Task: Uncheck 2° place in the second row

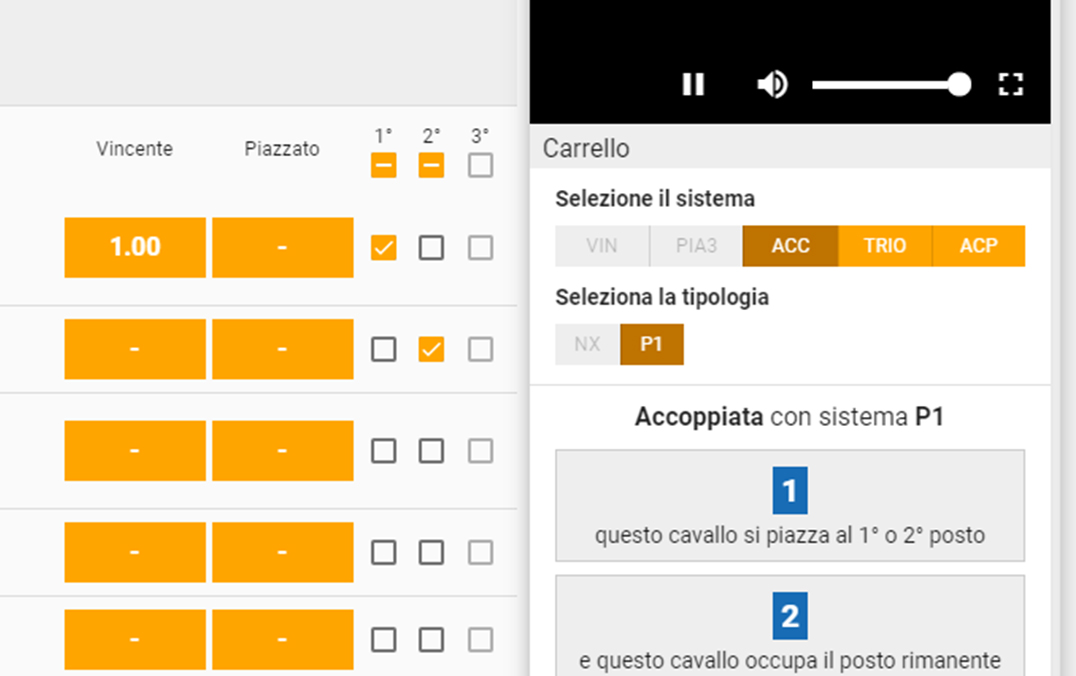Action: pos(431,349)
